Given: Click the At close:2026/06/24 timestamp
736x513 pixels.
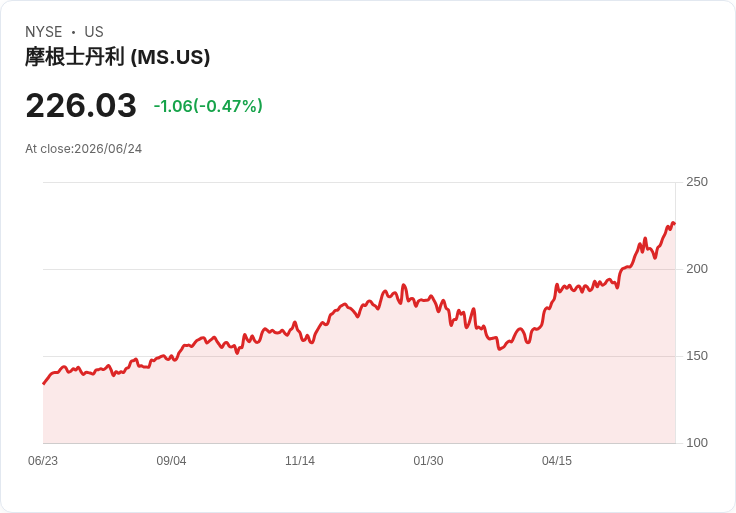Looking at the screenshot, I should (84, 149).
